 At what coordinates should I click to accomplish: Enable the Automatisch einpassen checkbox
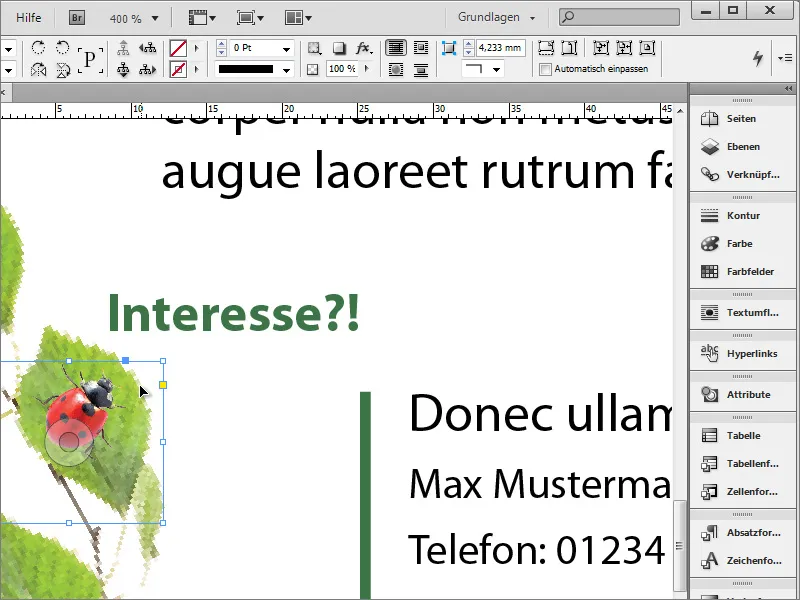545,69
